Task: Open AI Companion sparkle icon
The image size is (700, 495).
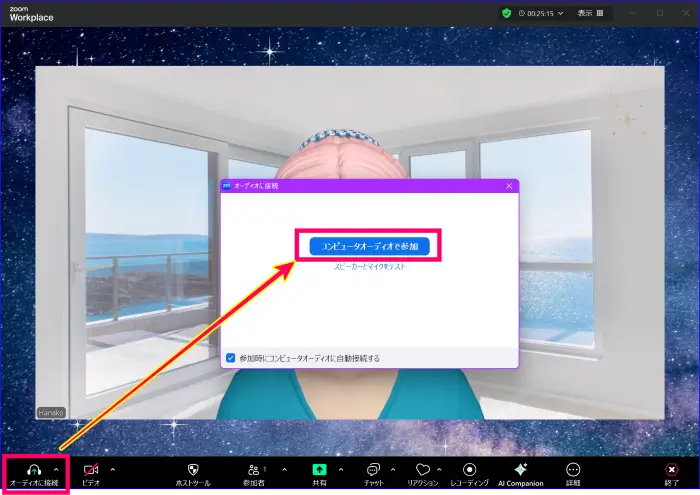Action: (x=520, y=469)
